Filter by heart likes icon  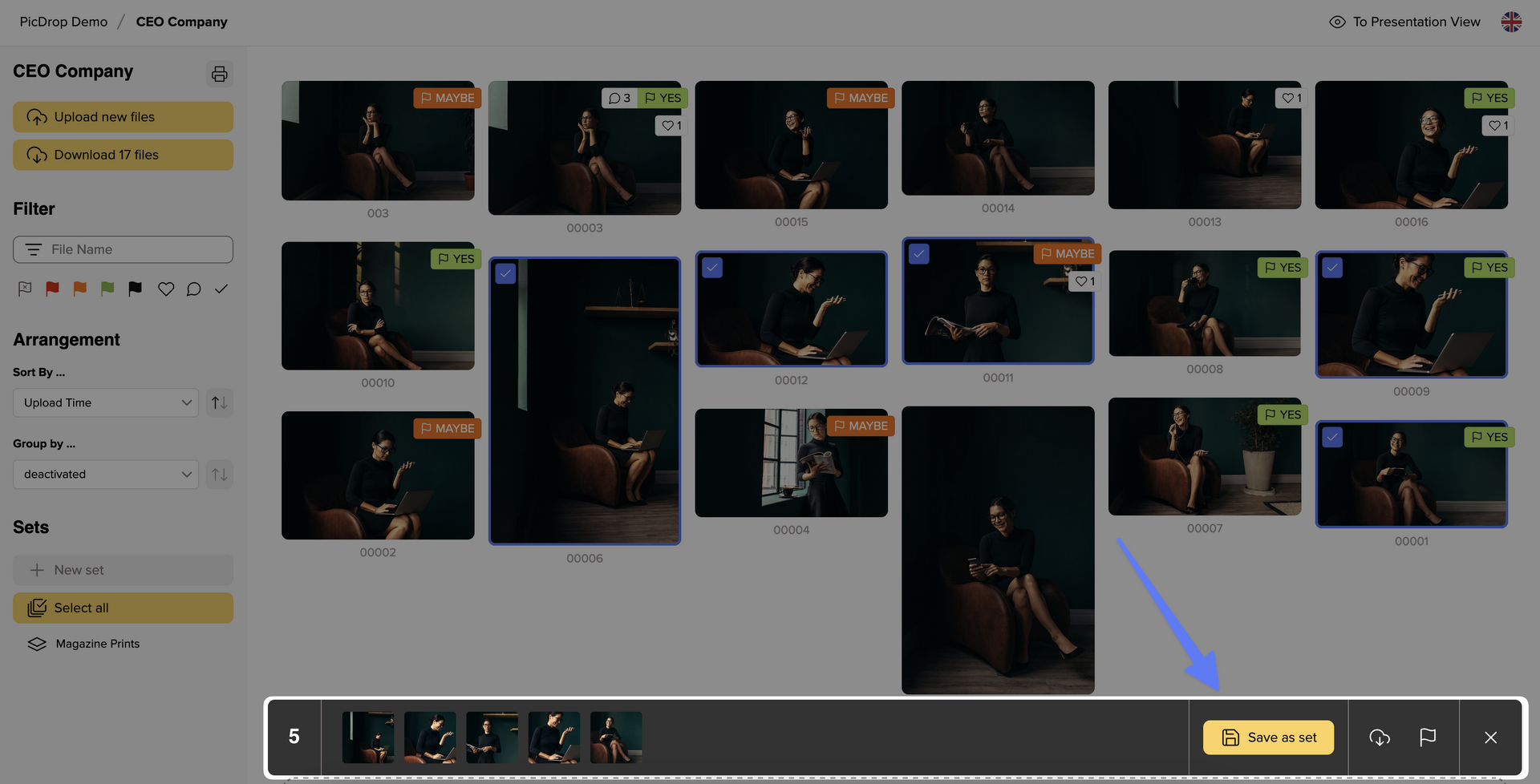point(166,289)
